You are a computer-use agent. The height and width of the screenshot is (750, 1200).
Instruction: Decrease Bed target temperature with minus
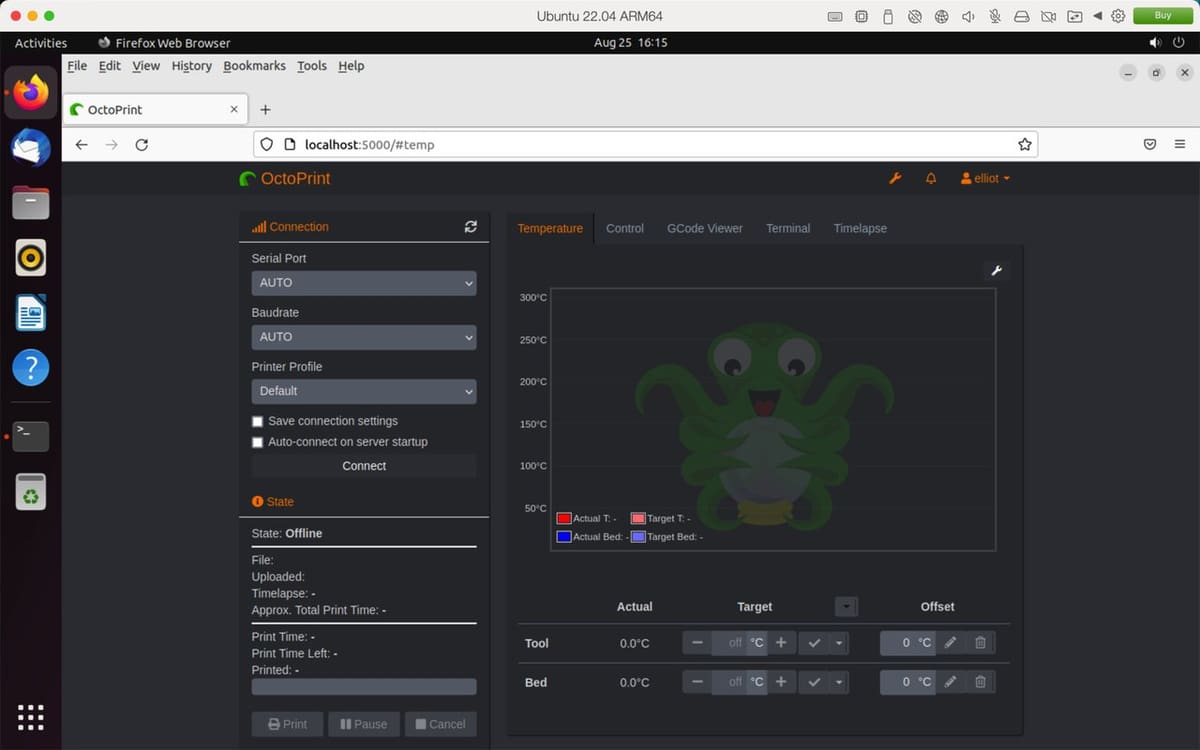pyautogui.click(x=697, y=682)
